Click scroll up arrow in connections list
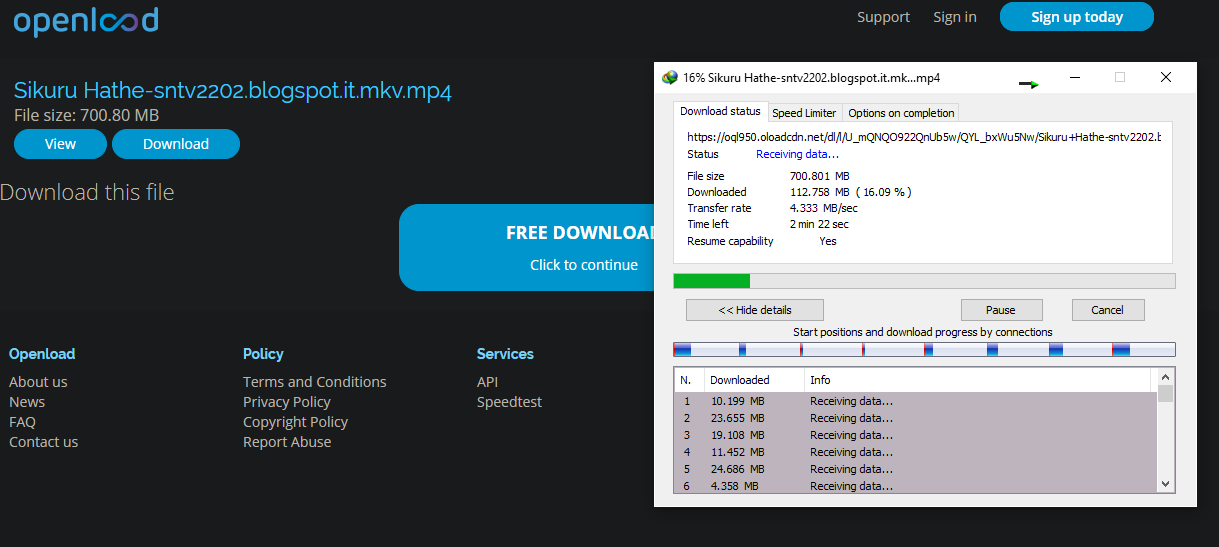 click(1165, 377)
